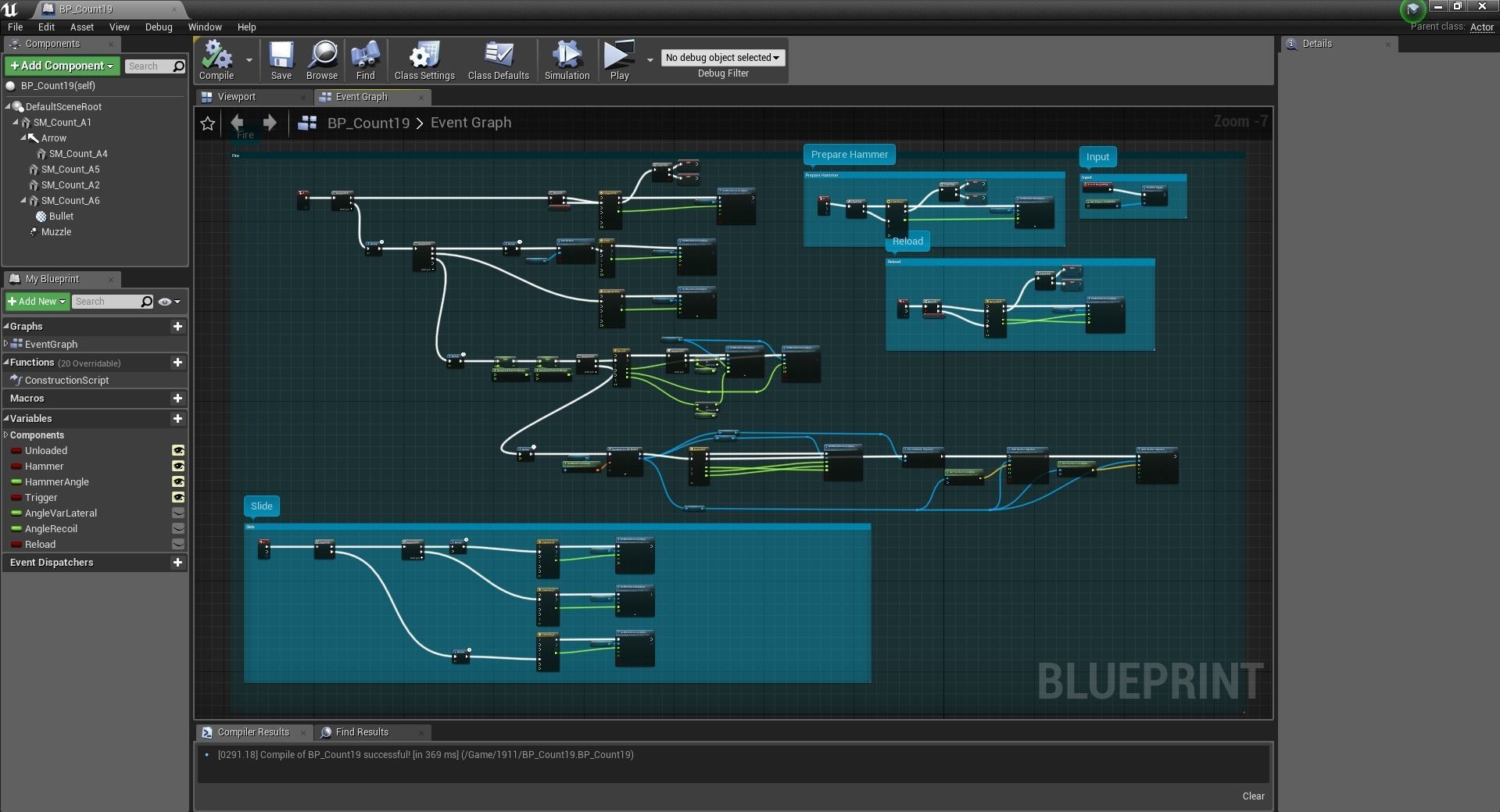
Task: Collapse the Graphs section
Action: coord(6,327)
